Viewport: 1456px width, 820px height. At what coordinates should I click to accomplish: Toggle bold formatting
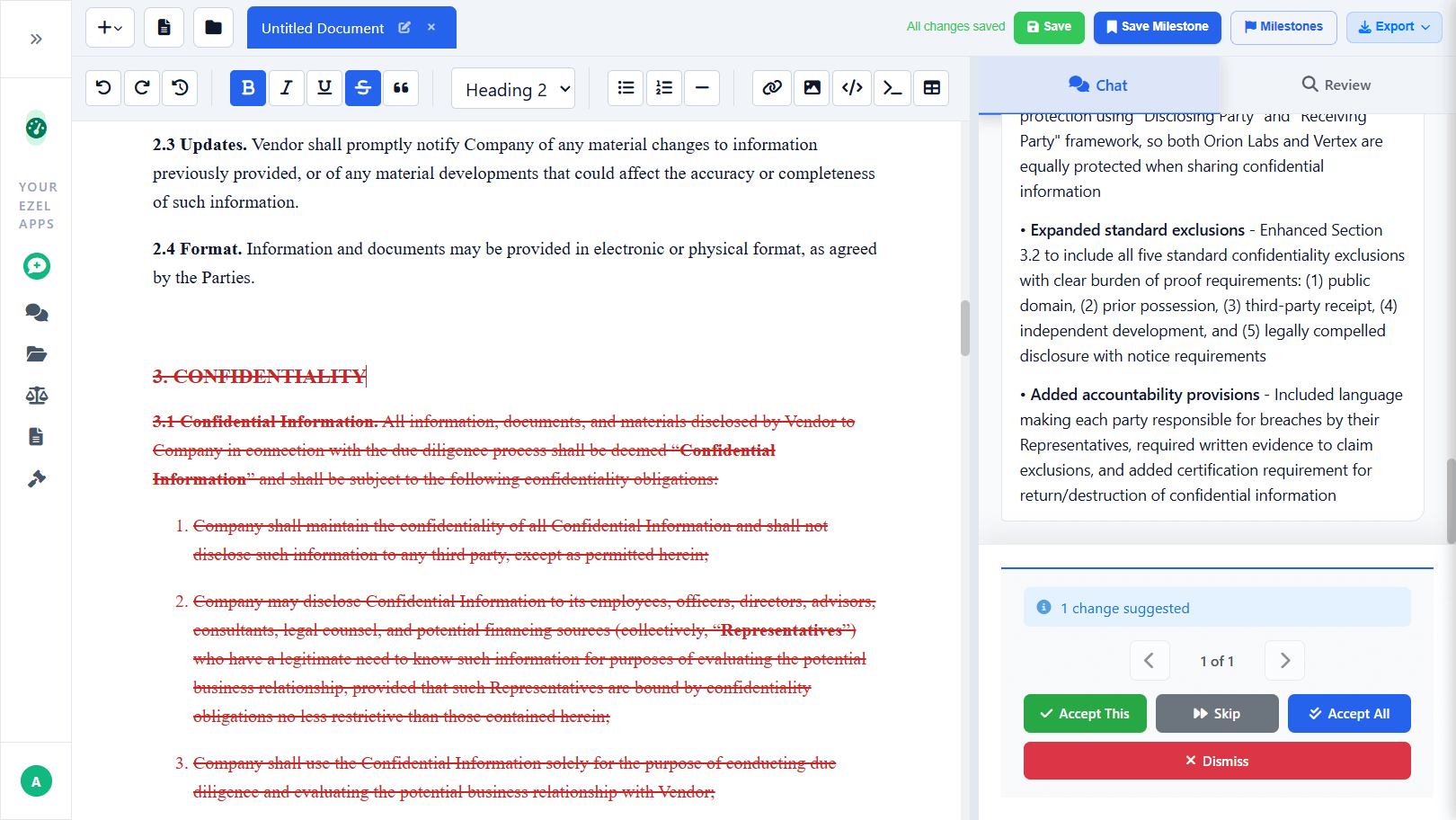click(x=248, y=88)
